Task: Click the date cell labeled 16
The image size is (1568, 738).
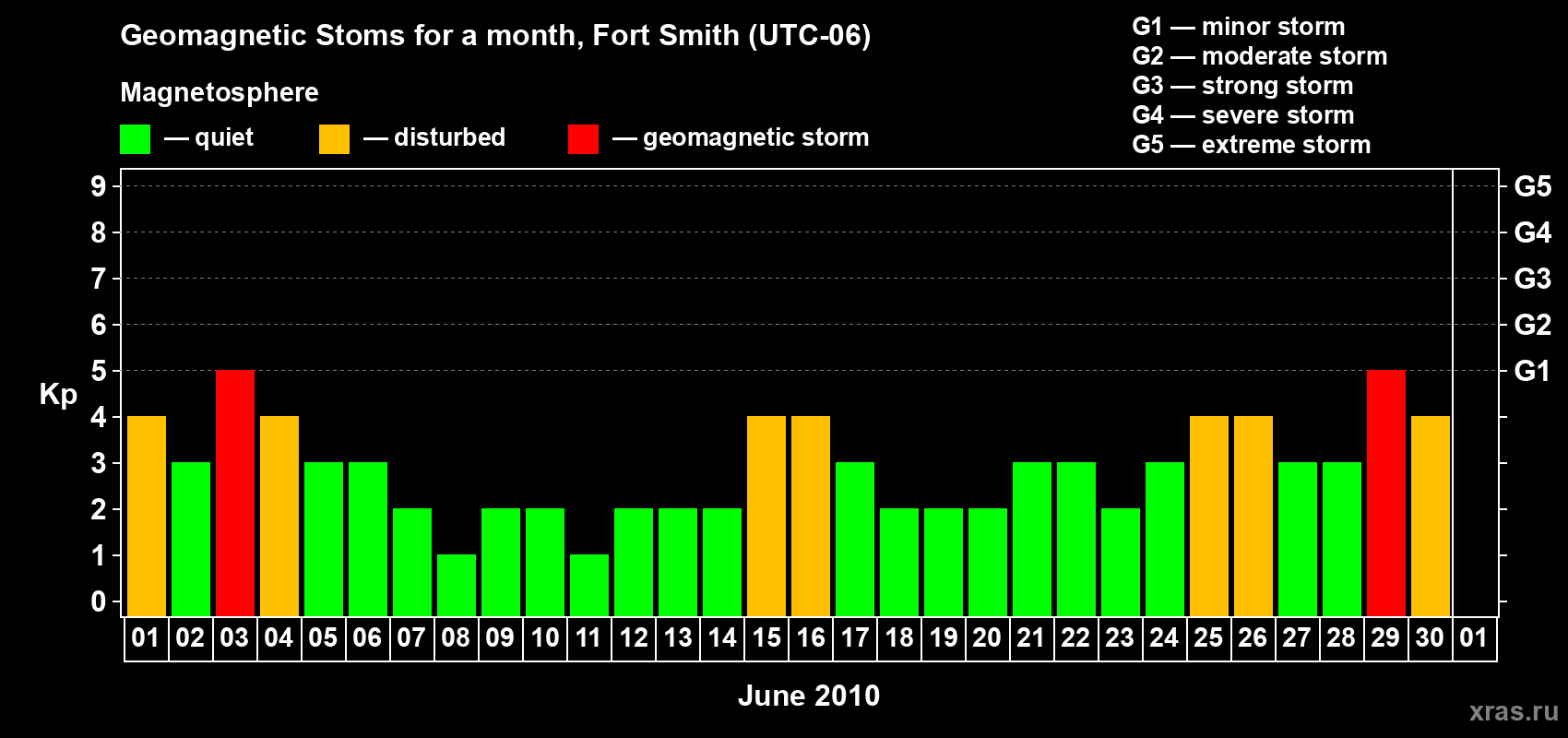Action: pos(810,638)
